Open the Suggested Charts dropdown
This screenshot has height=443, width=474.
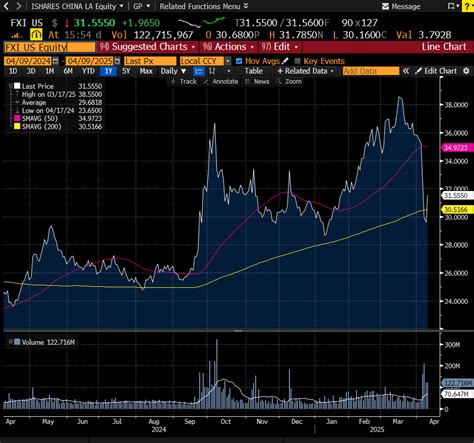click(x=148, y=47)
